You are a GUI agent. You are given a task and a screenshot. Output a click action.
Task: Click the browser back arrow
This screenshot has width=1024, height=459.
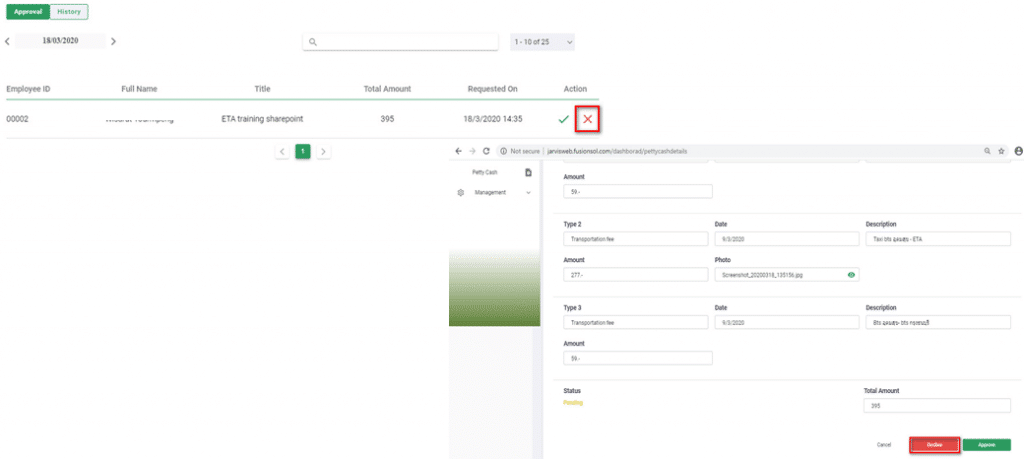(x=458, y=151)
